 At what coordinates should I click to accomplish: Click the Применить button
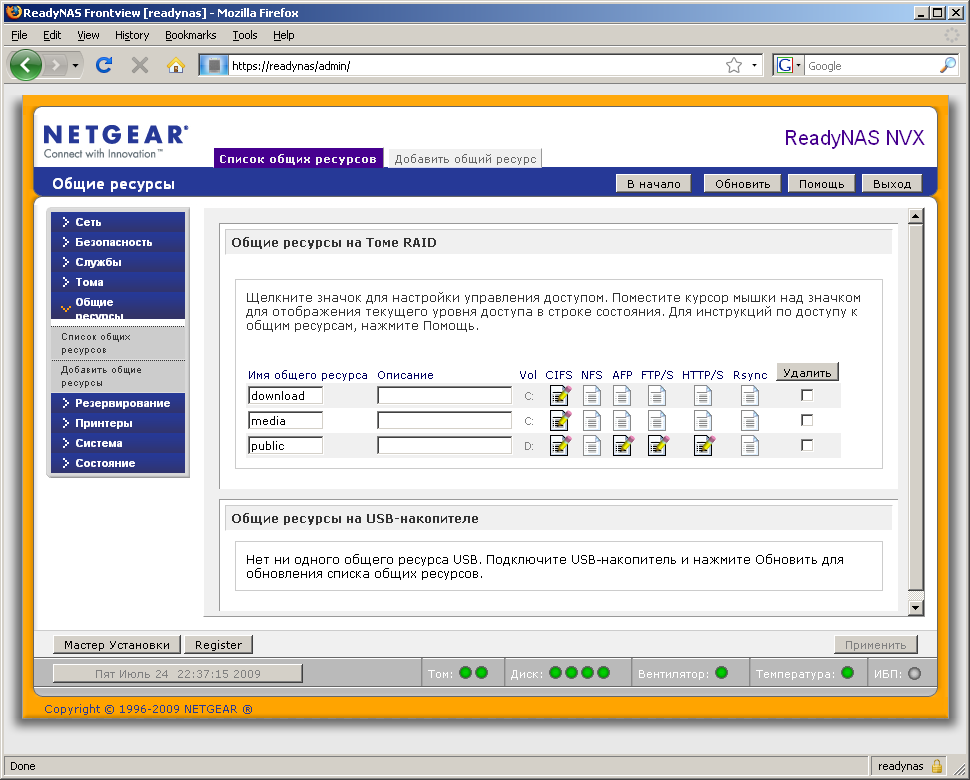(x=875, y=645)
